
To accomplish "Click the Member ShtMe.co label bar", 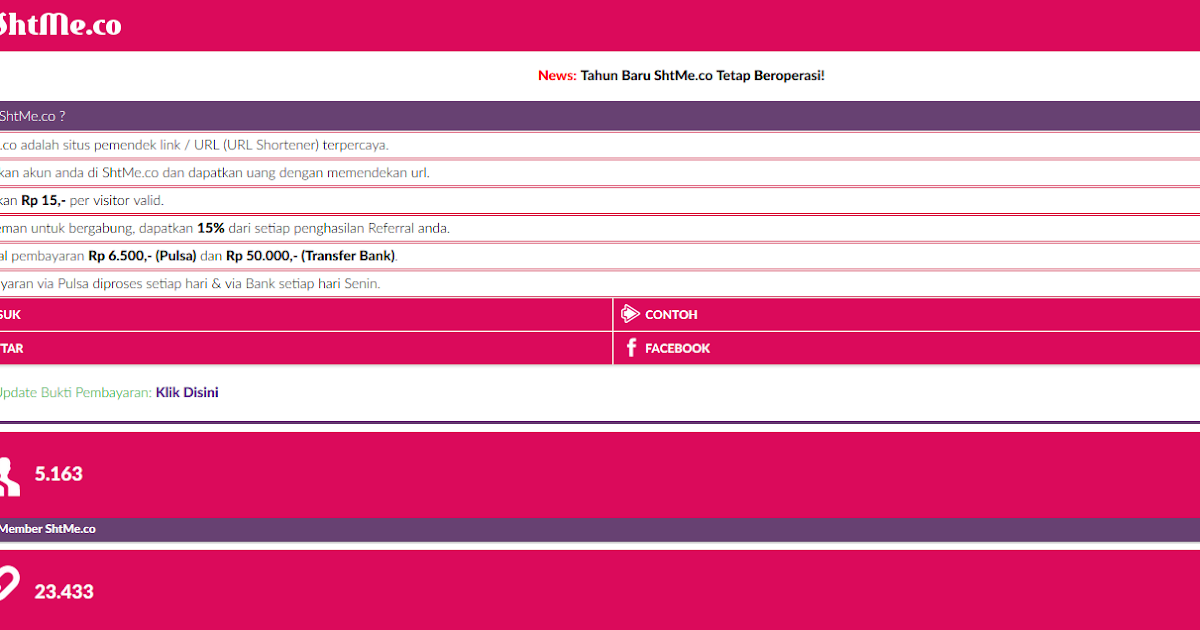I will pyautogui.click(x=600, y=529).
